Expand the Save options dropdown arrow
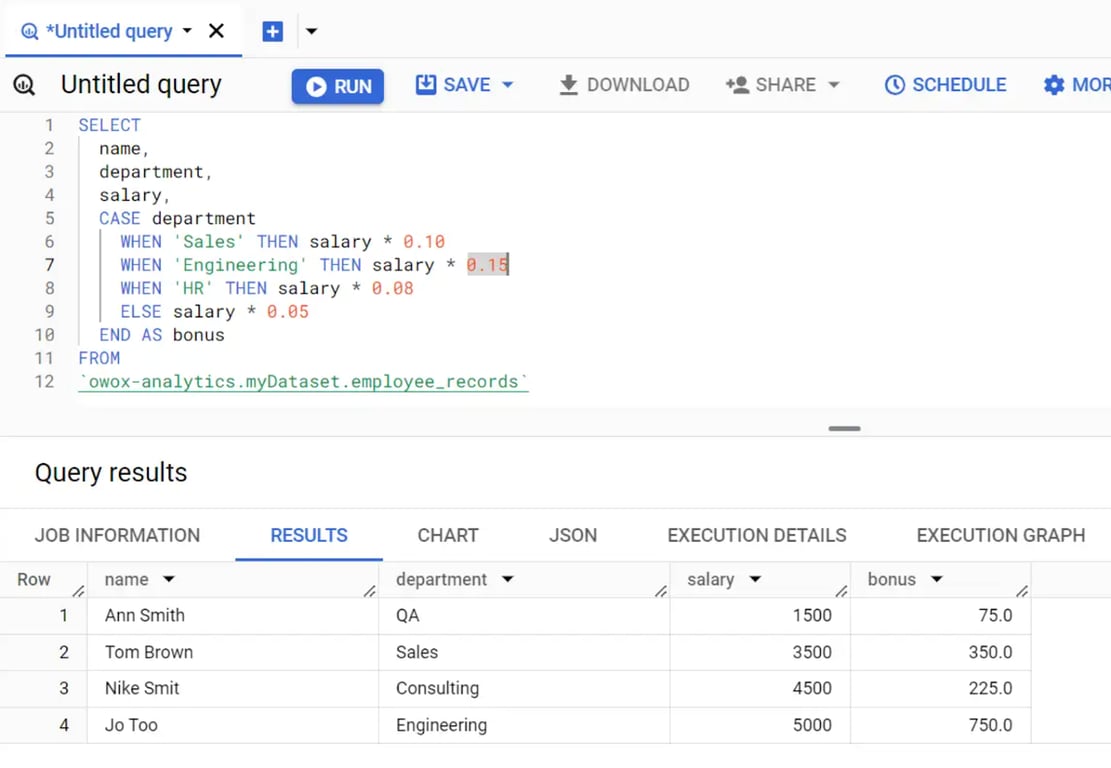 tap(507, 85)
